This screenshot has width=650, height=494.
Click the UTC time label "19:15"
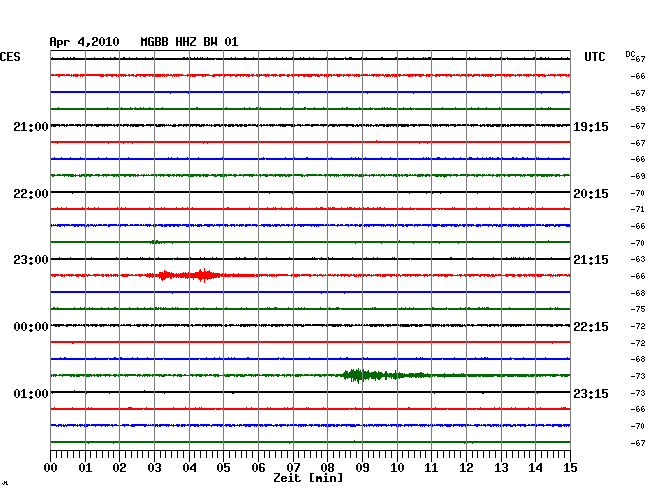click(x=591, y=127)
